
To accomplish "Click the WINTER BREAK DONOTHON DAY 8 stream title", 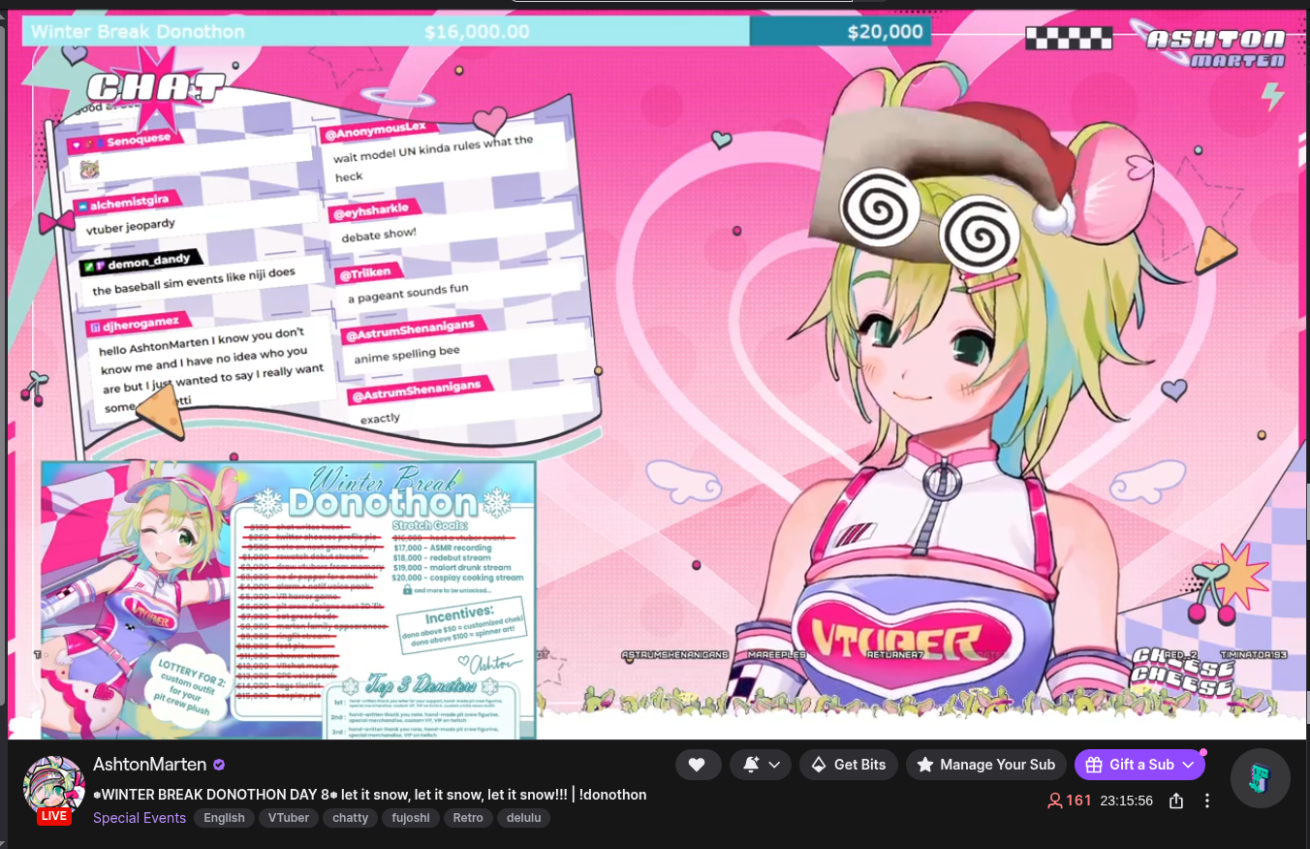I will click(370, 795).
